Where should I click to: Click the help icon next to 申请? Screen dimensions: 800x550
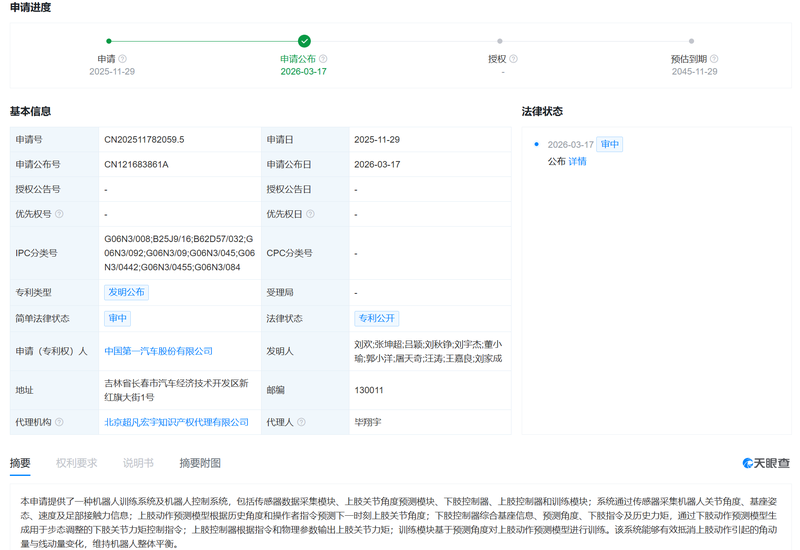click(x=122, y=59)
